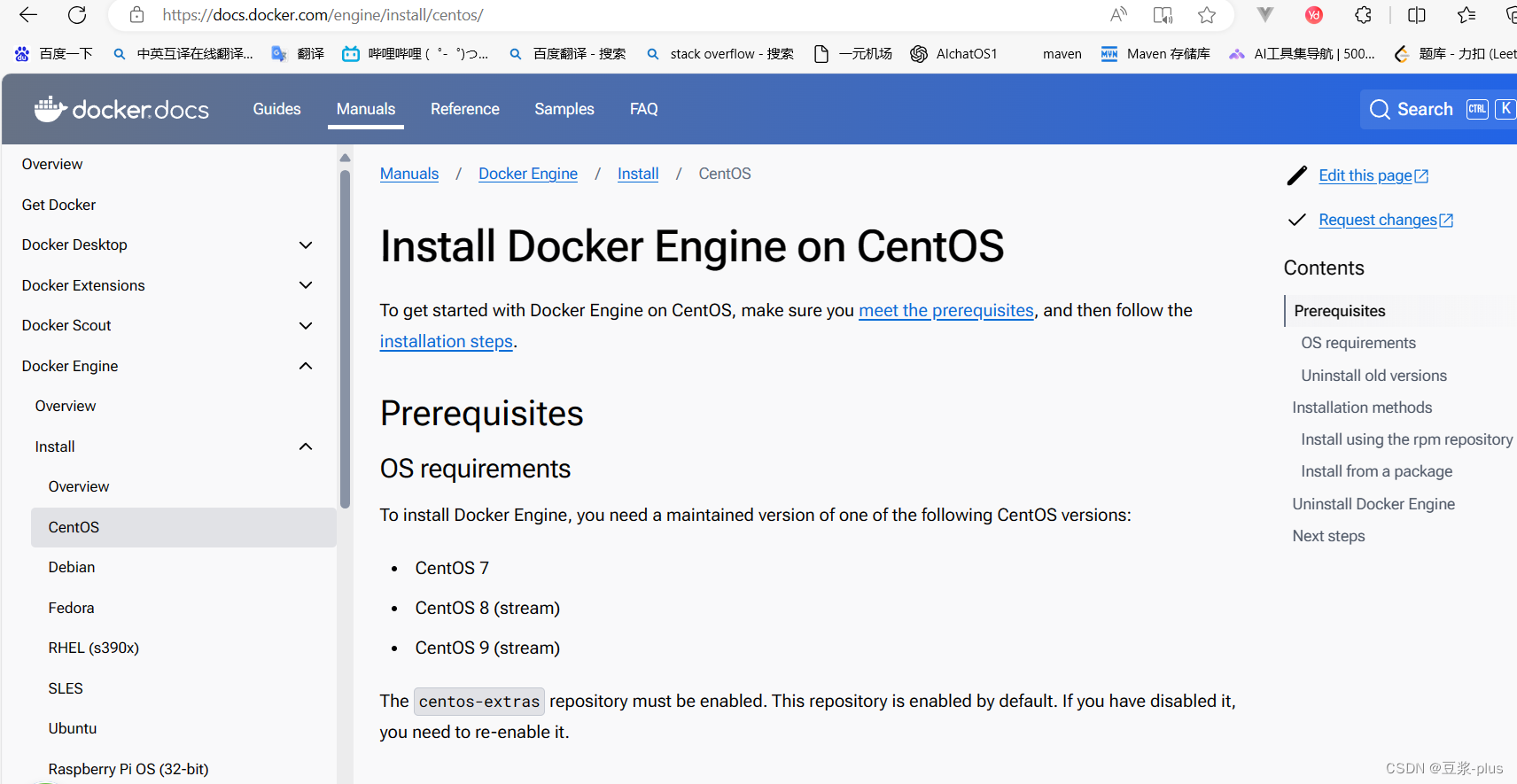Open 题库 - 力扣 bookmark
Image resolution: width=1517 pixels, height=784 pixels.
click(x=1455, y=54)
